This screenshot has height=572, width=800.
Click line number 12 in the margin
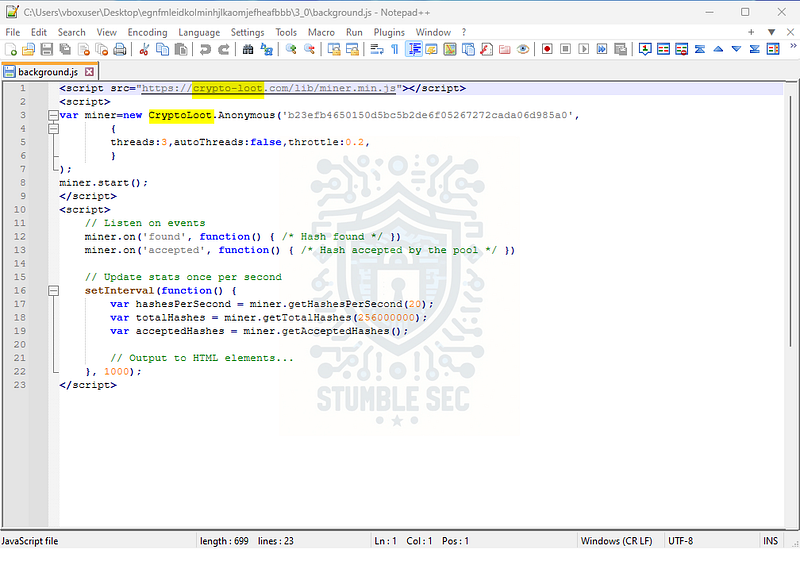(x=19, y=236)
